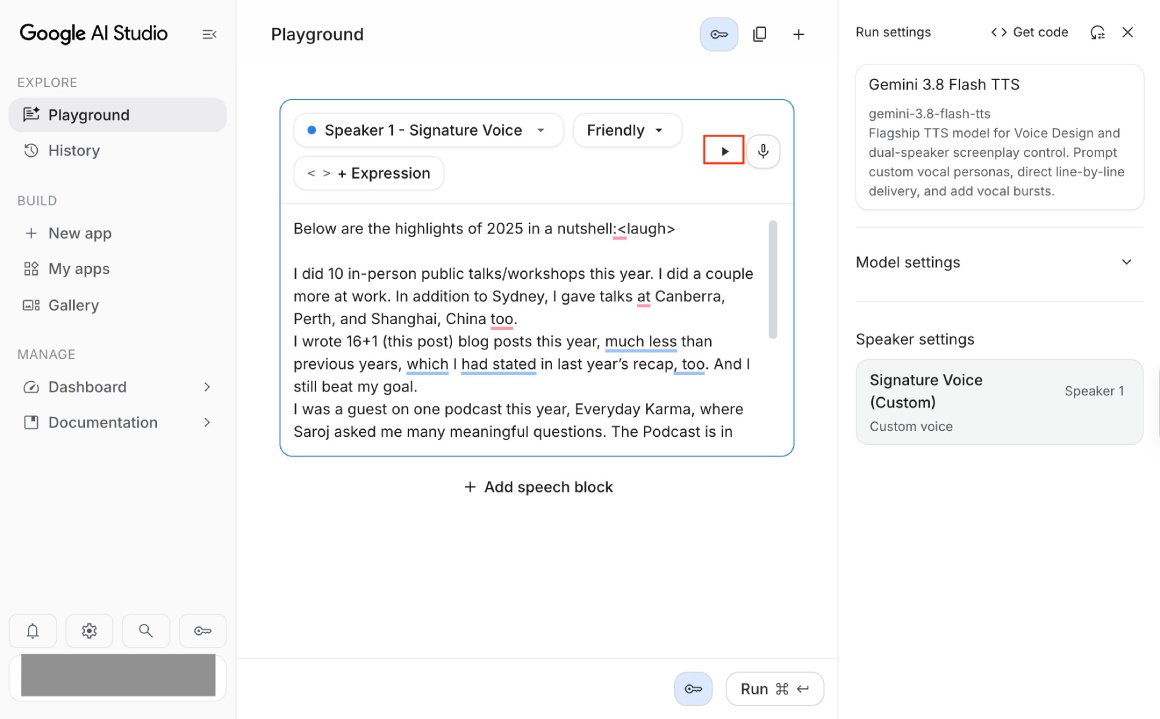1160x719 pixels.
Task: Click inside the speech text area
Action: pos(525,330)
